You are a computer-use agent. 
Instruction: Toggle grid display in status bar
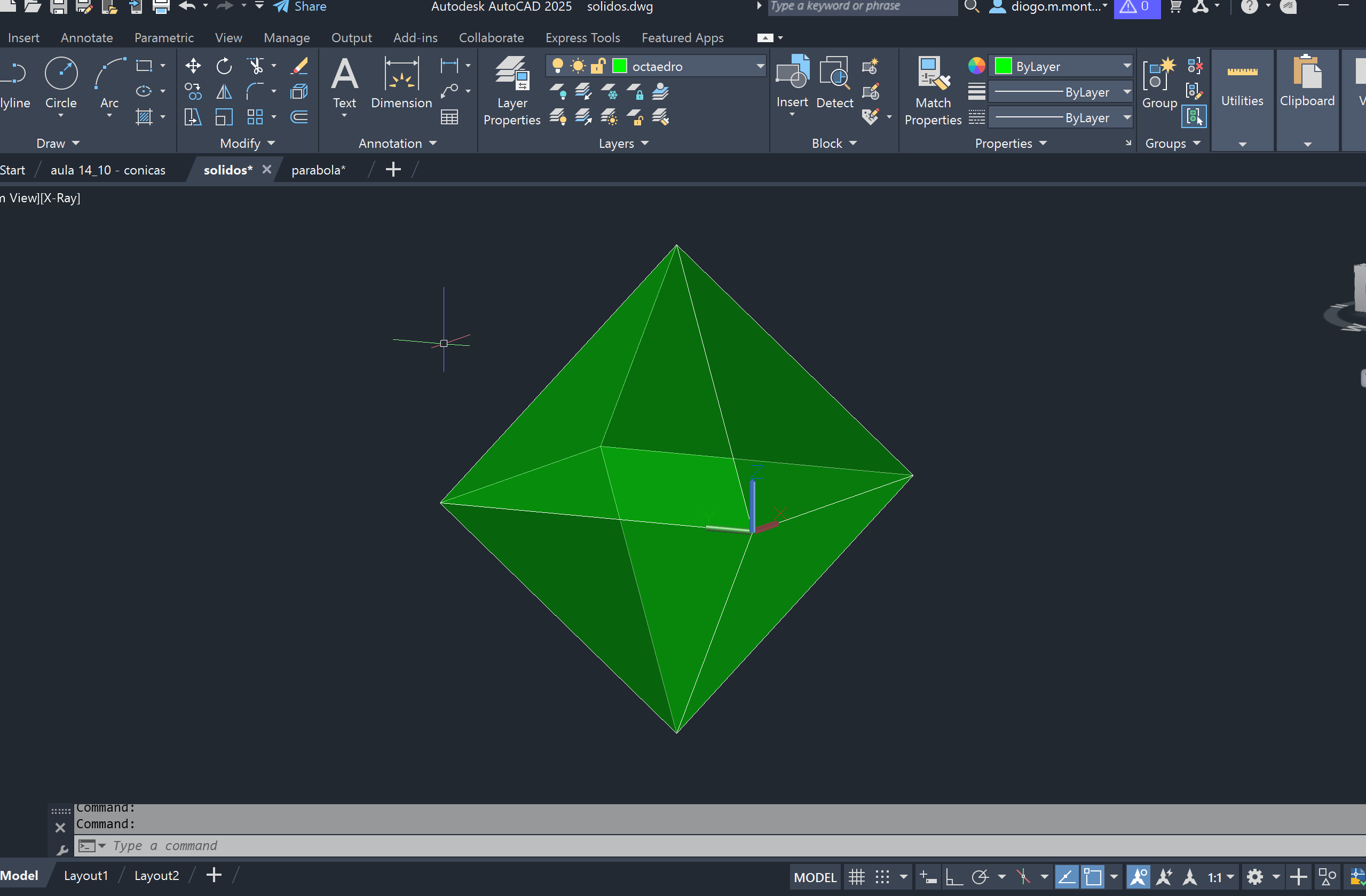point(856,877)
